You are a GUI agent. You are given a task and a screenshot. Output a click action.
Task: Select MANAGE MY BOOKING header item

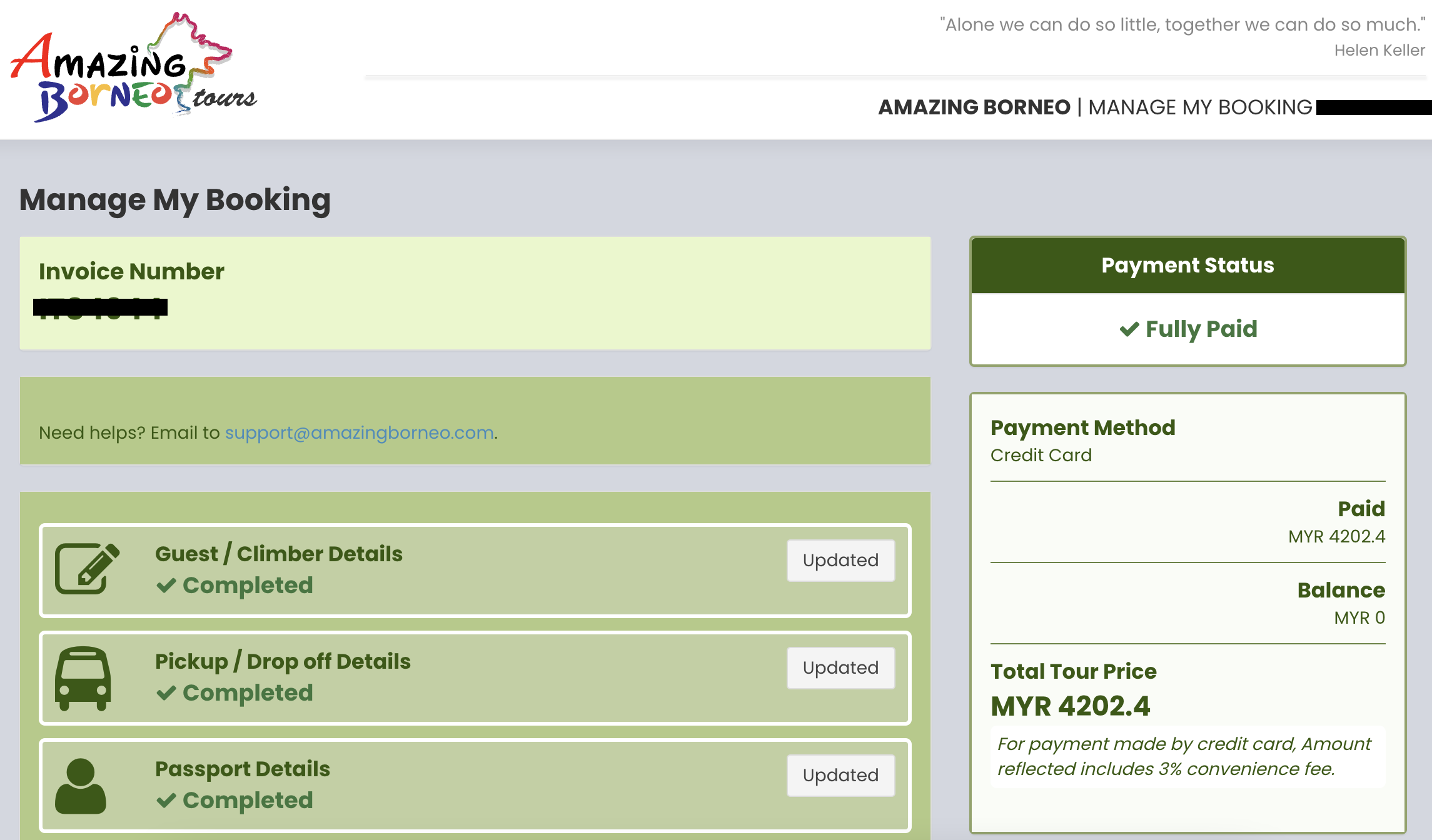coord(1199,107)
